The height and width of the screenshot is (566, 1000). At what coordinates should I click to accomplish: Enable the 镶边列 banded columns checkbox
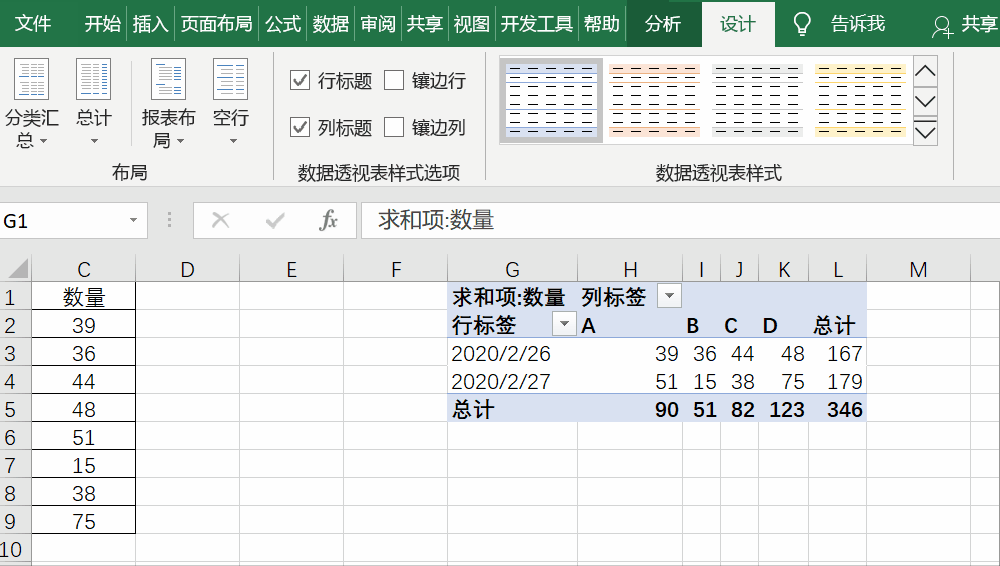[393, 127]
